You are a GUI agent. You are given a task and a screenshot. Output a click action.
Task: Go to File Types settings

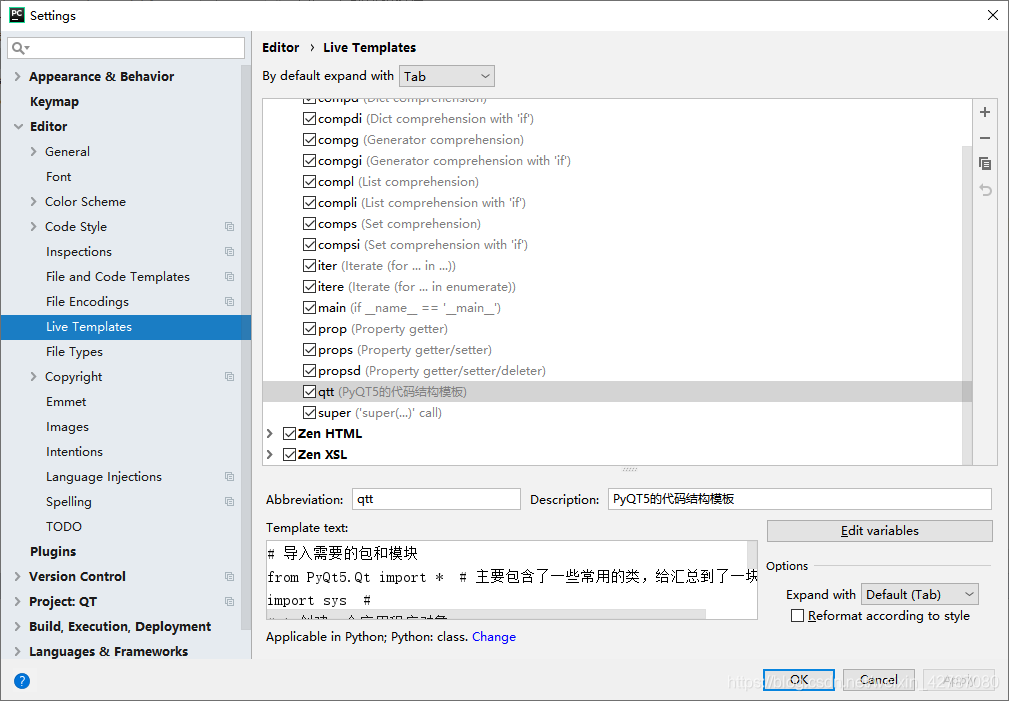click(x=74, y=351)
